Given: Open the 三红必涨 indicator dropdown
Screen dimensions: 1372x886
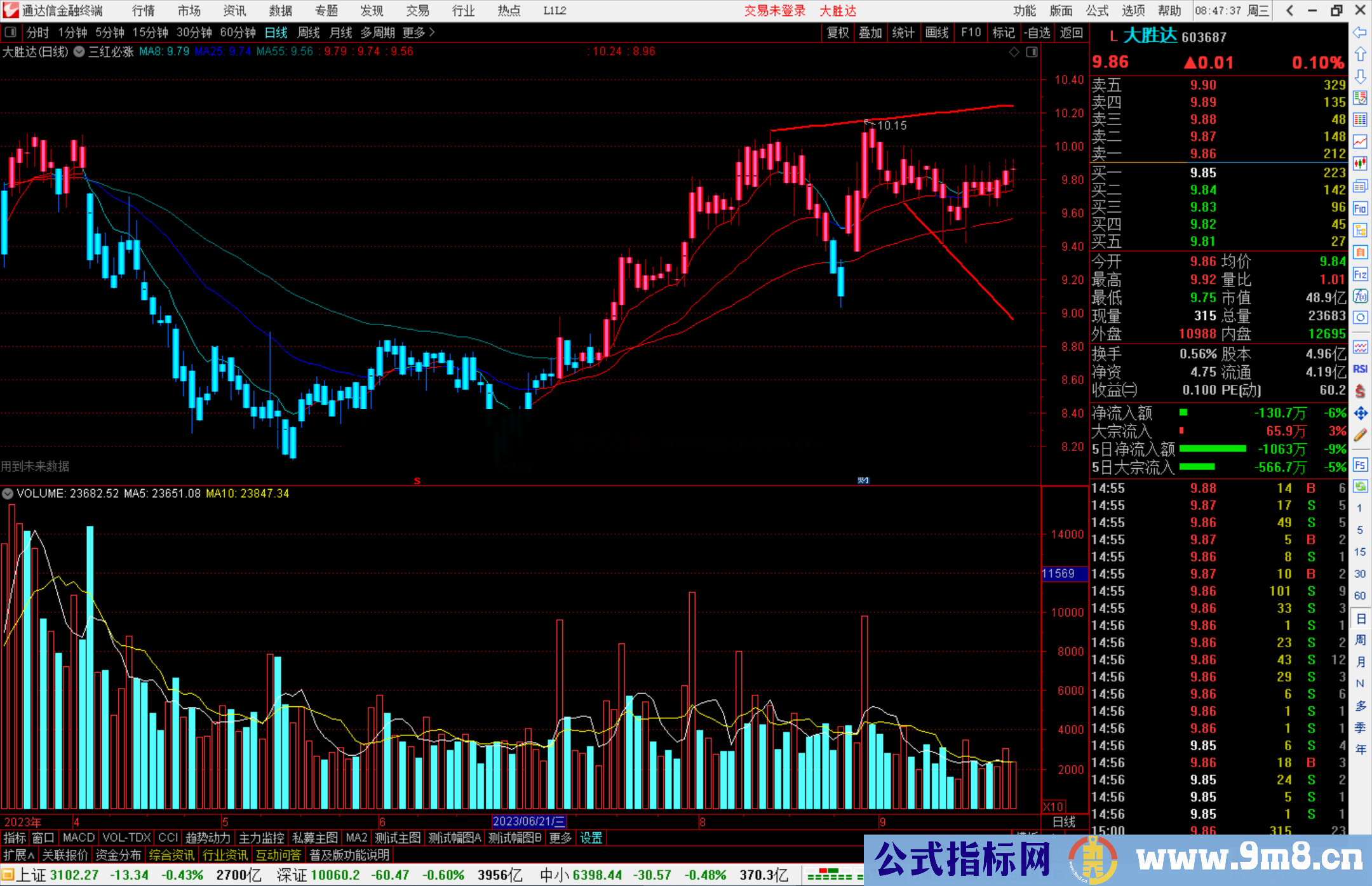Looking at the screenshot, I should [79, 52].
